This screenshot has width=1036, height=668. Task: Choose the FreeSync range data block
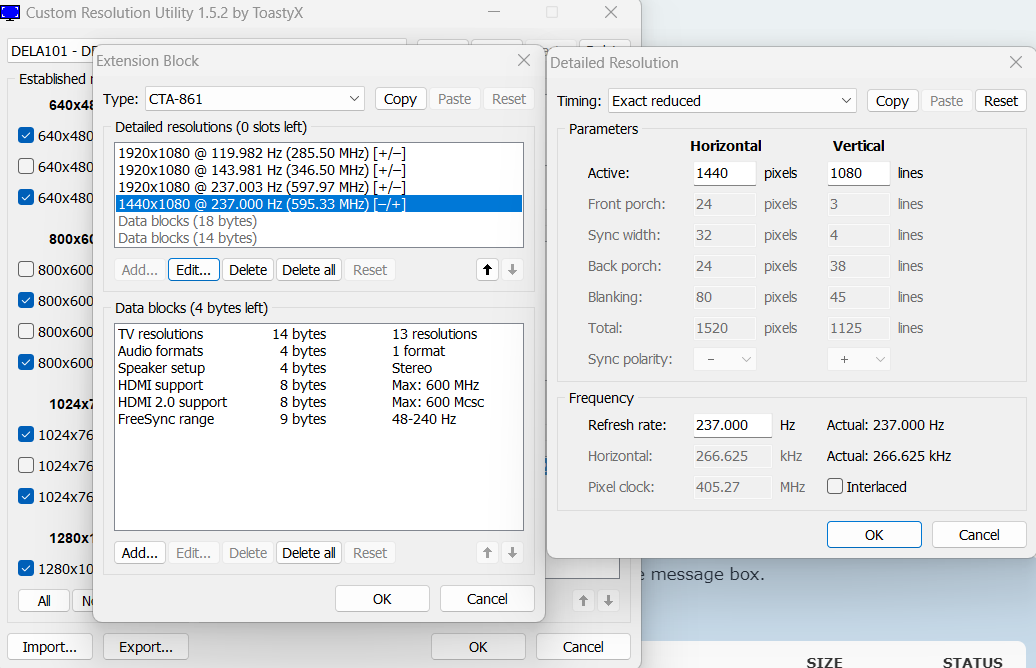pos(166,419)
